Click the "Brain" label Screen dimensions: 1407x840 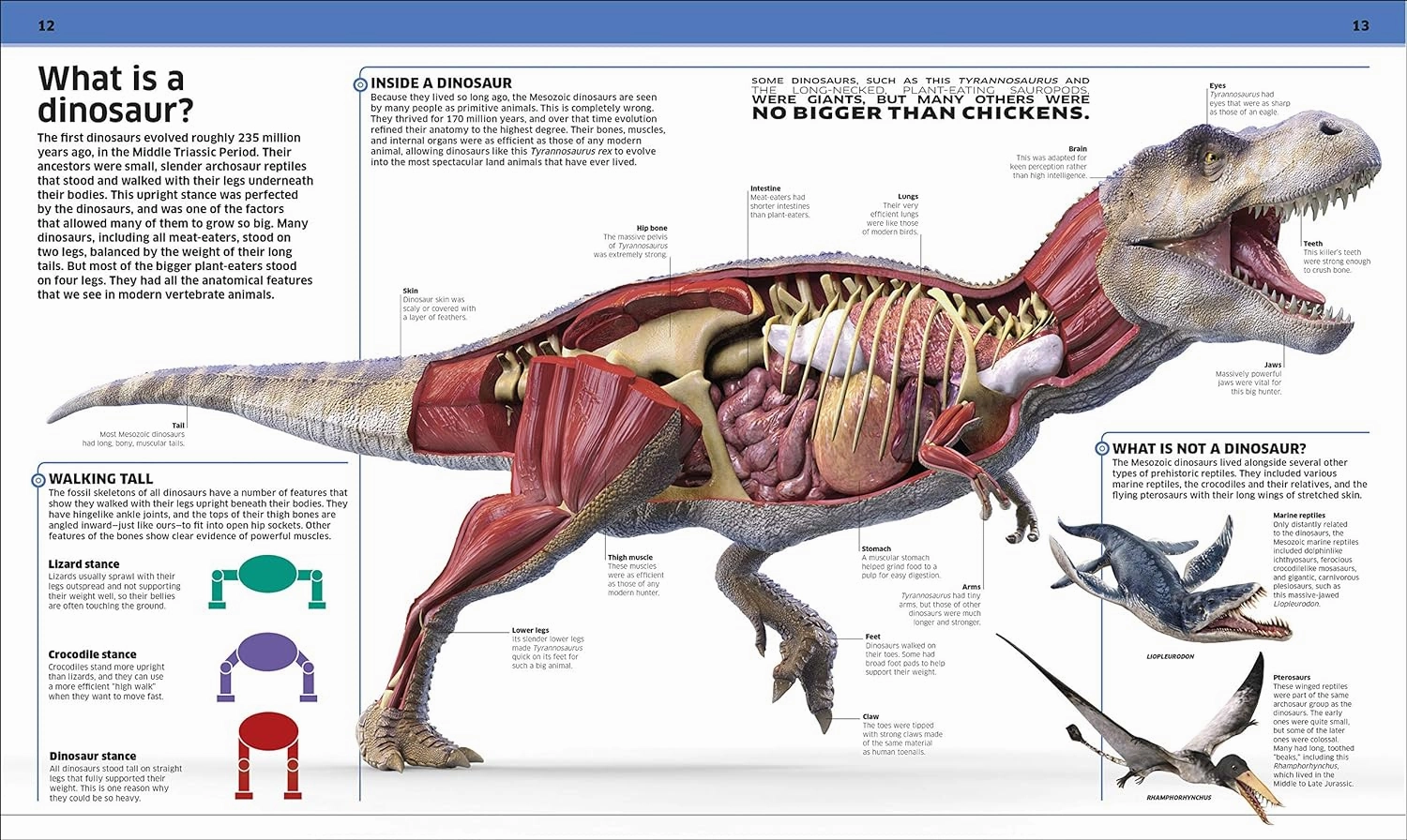click(1078, 149)
